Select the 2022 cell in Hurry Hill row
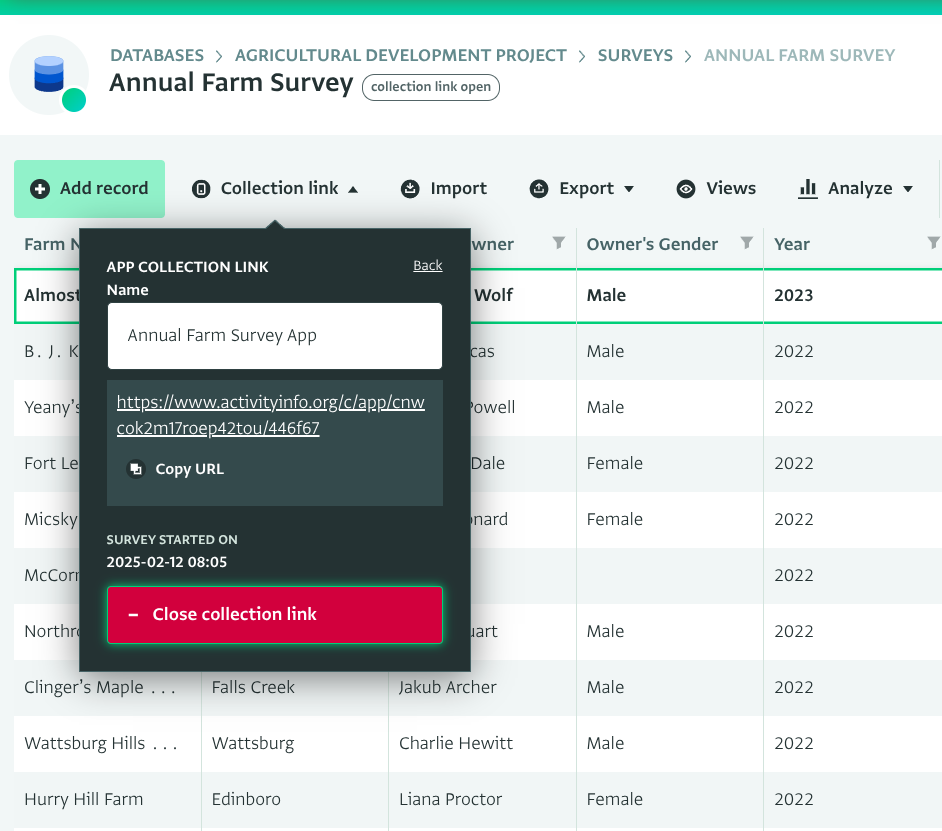Viewport: 942px width, 831px height. (852, 799)
